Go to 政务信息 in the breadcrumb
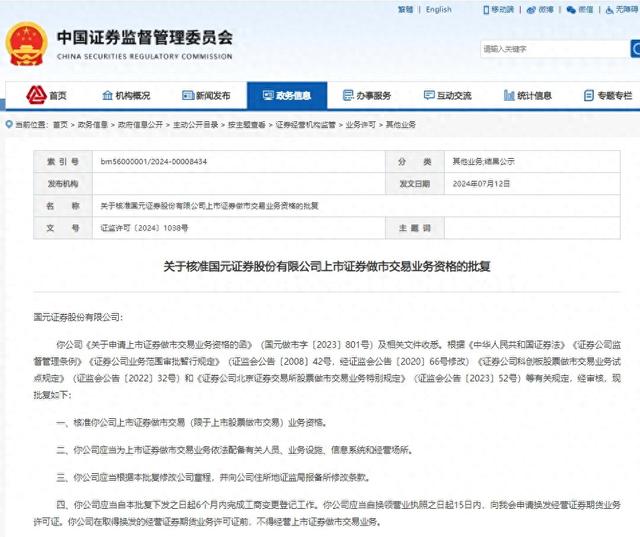Image resolution: width=640 pixels, height=537 pixels. [x=92, y=124]
